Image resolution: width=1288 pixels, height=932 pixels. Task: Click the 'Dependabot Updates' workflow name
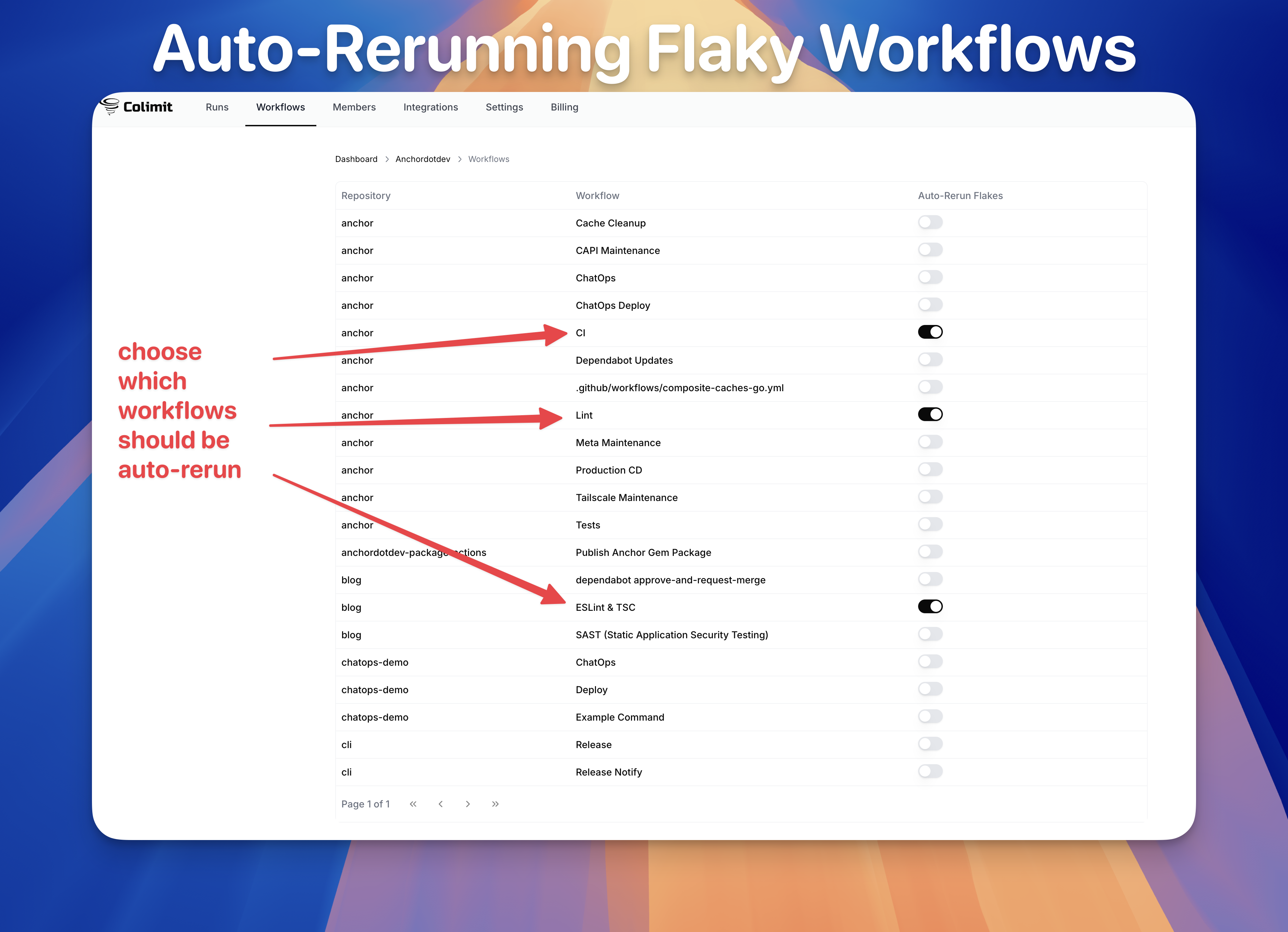click(x=624, y=360)
